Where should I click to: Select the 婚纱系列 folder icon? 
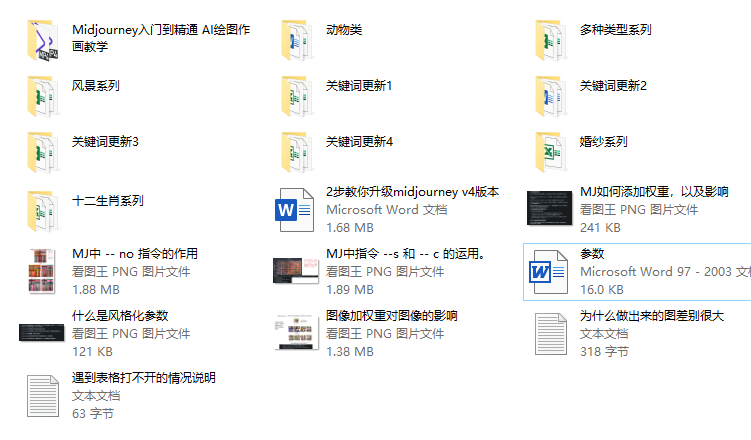click(551, 152)
